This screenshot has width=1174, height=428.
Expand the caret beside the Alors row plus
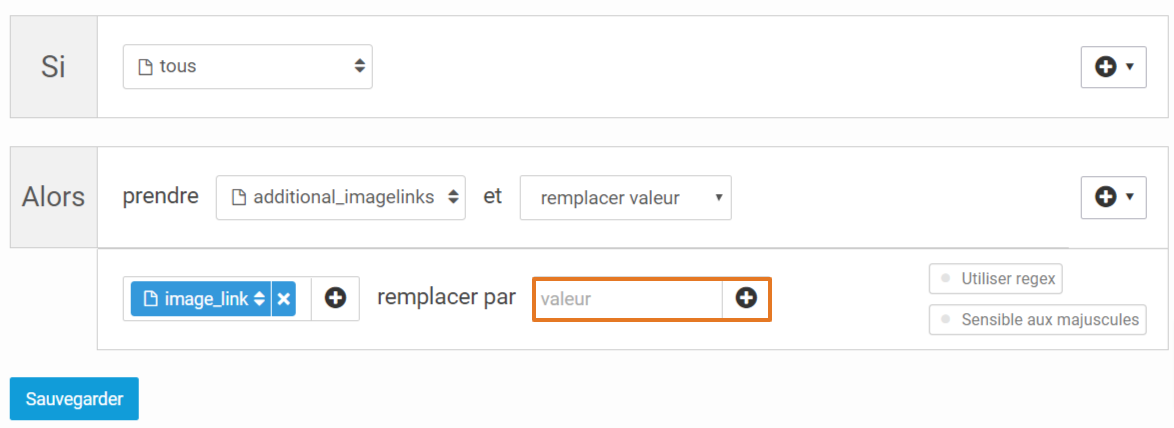tap(1131, 198)
